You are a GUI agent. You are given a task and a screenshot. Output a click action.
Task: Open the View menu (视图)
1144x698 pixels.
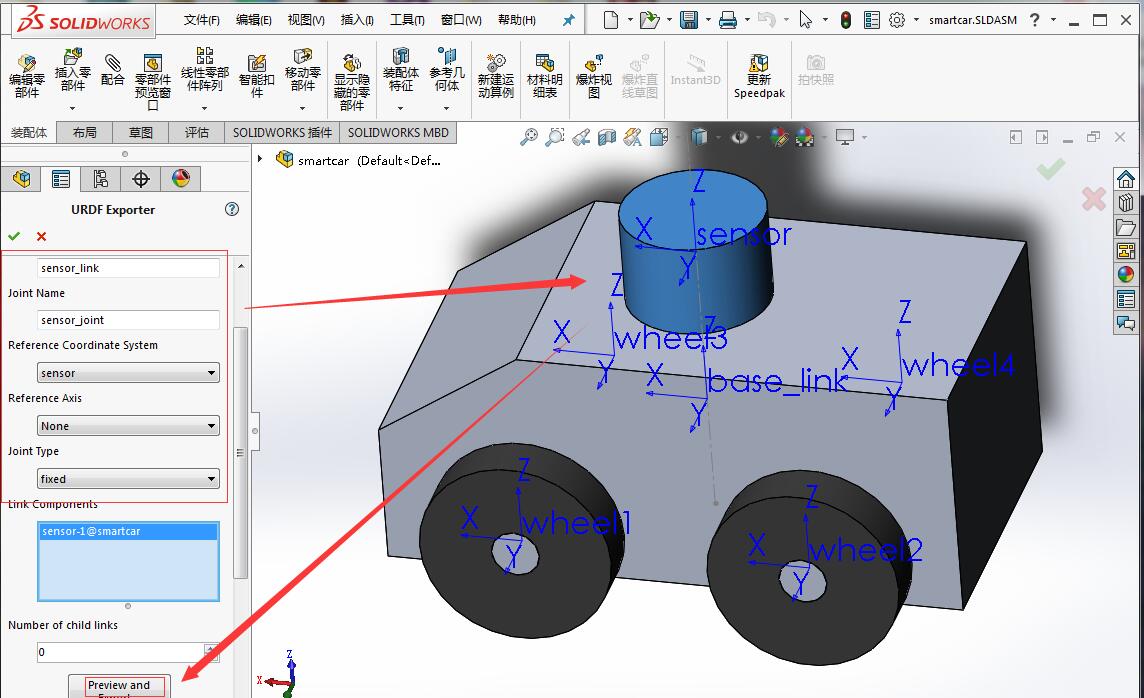[x=306, y=20]
